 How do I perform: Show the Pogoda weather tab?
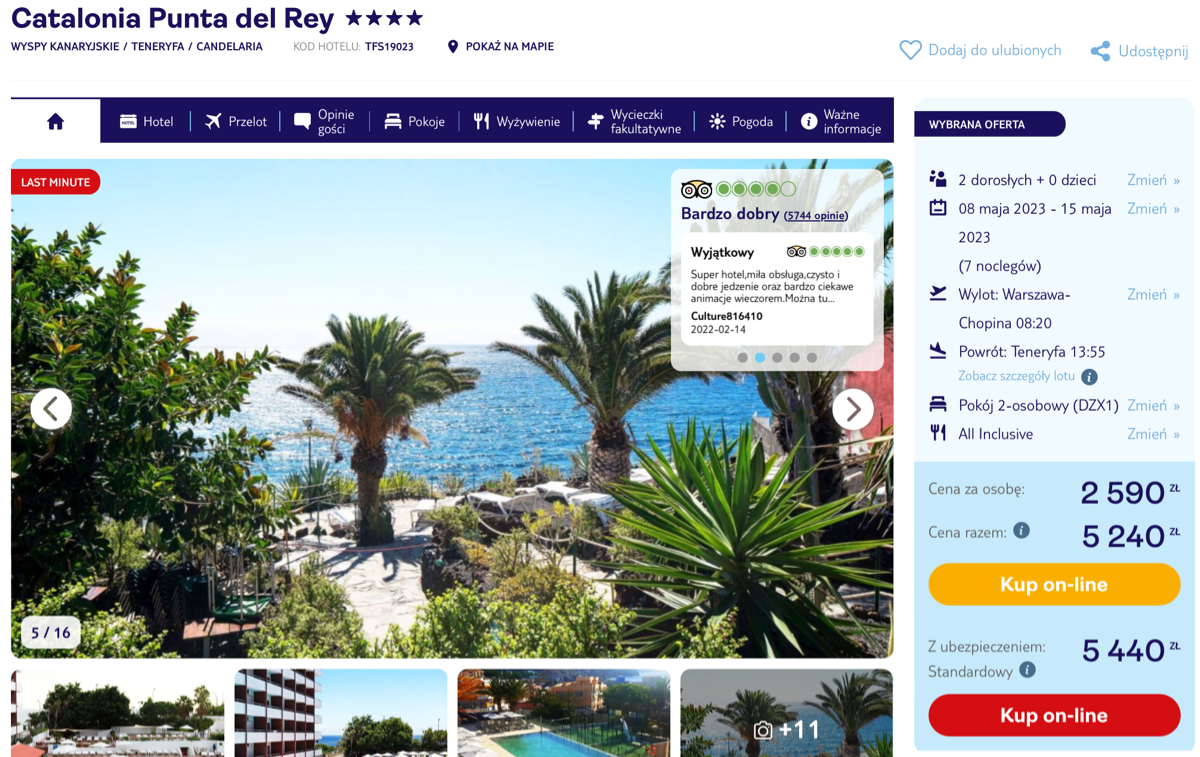(741, 121)
